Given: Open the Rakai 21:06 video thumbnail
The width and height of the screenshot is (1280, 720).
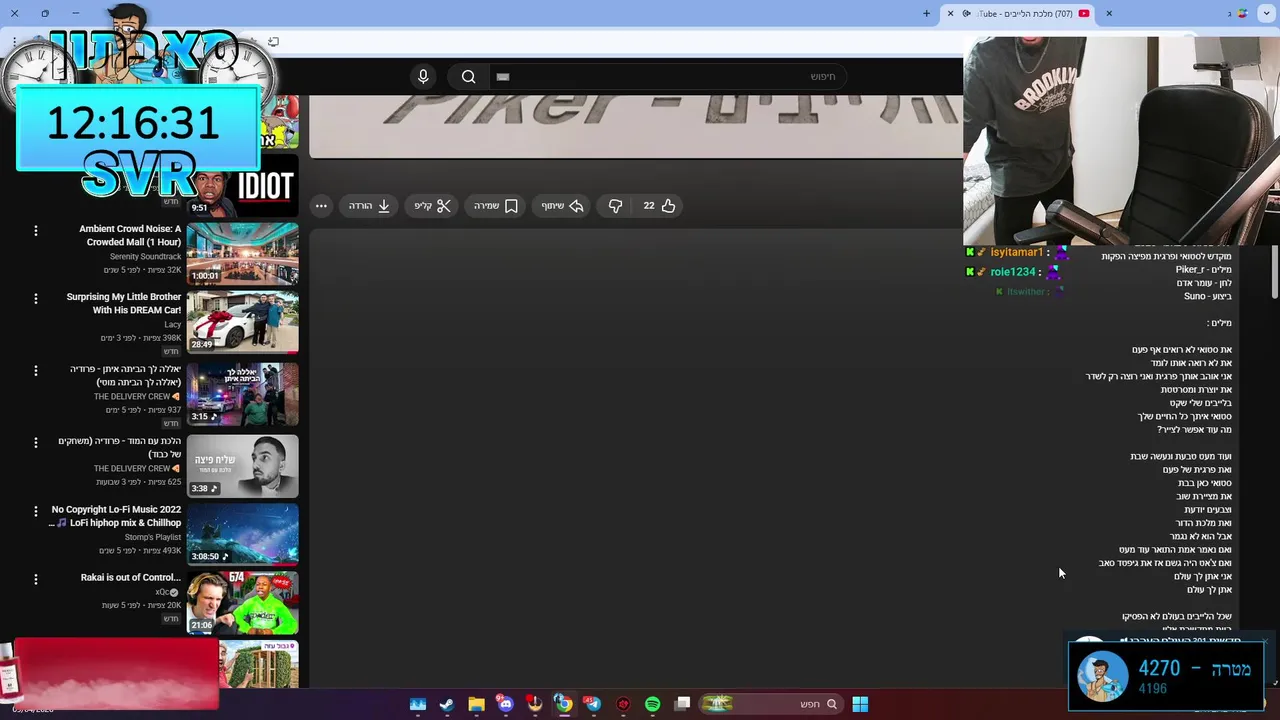Looking at the screenshot, I should click(242, 602).
